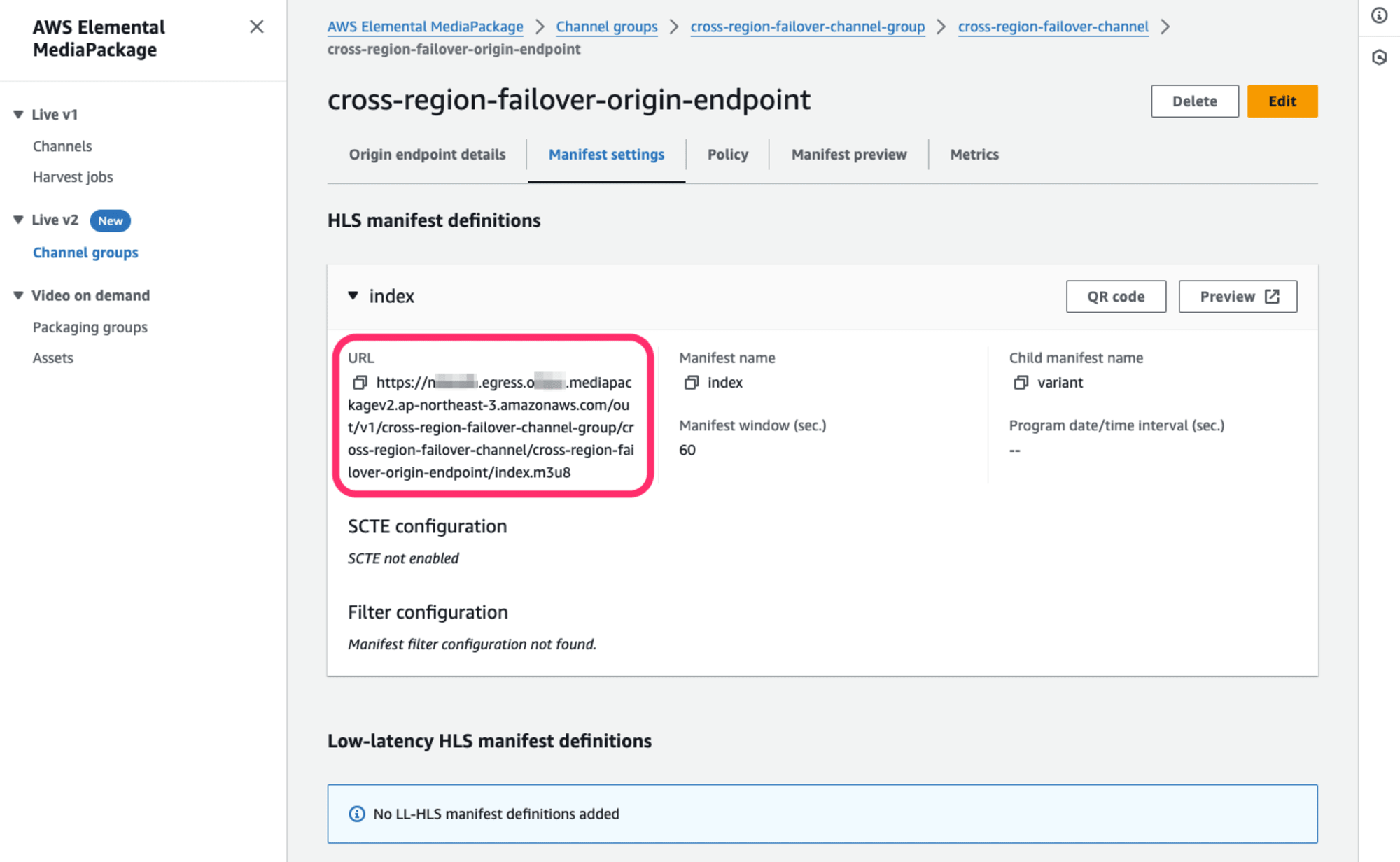Close the MediaPackage navigation sidebar
The width and height of the screenshot is (1400, 862).
coord(257,27)
